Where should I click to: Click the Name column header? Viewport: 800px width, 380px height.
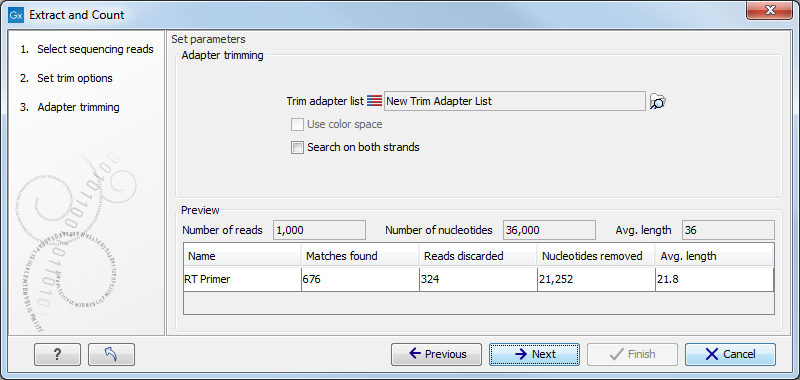pyautogui.click(x=242, y=256)
